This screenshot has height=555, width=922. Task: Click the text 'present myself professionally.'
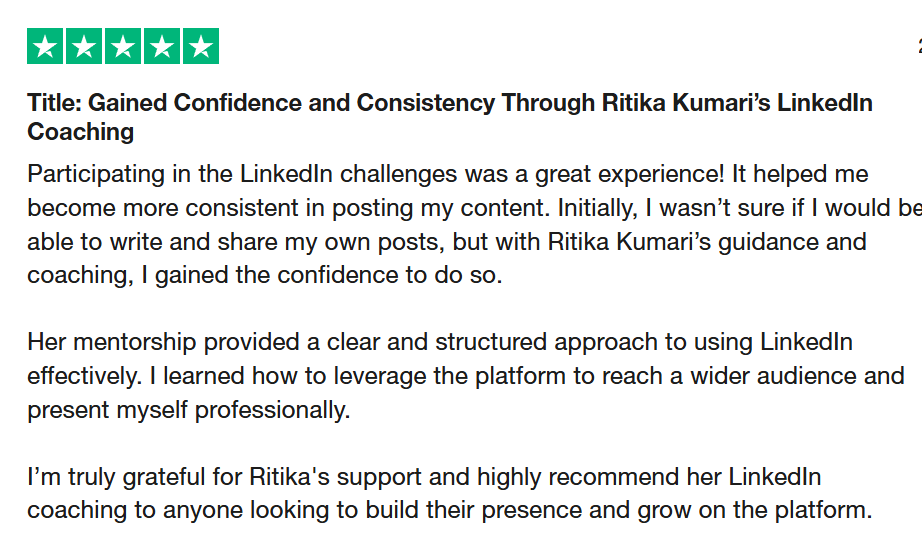point(189,410)
